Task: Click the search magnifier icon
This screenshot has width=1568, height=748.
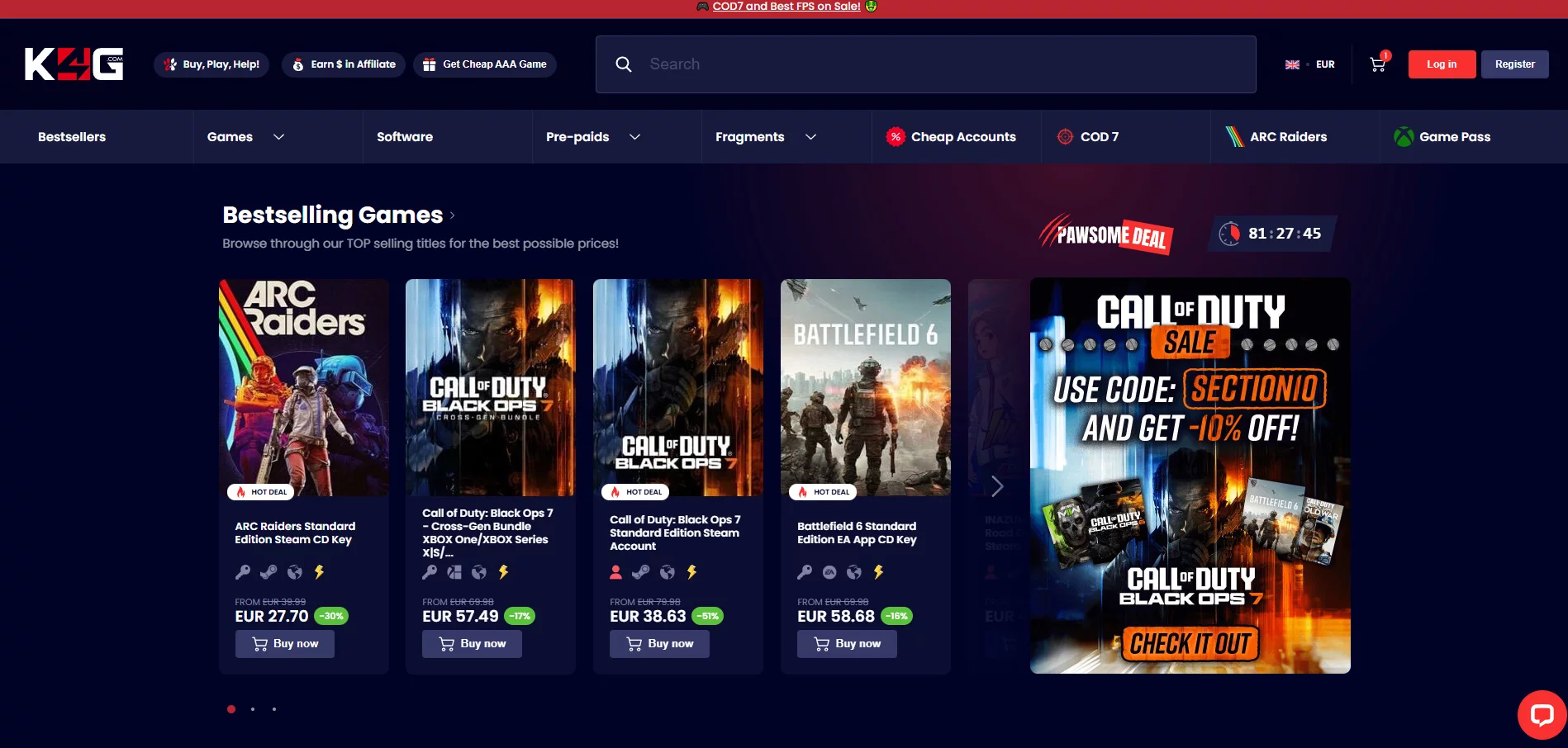Action: click(624, 64)
